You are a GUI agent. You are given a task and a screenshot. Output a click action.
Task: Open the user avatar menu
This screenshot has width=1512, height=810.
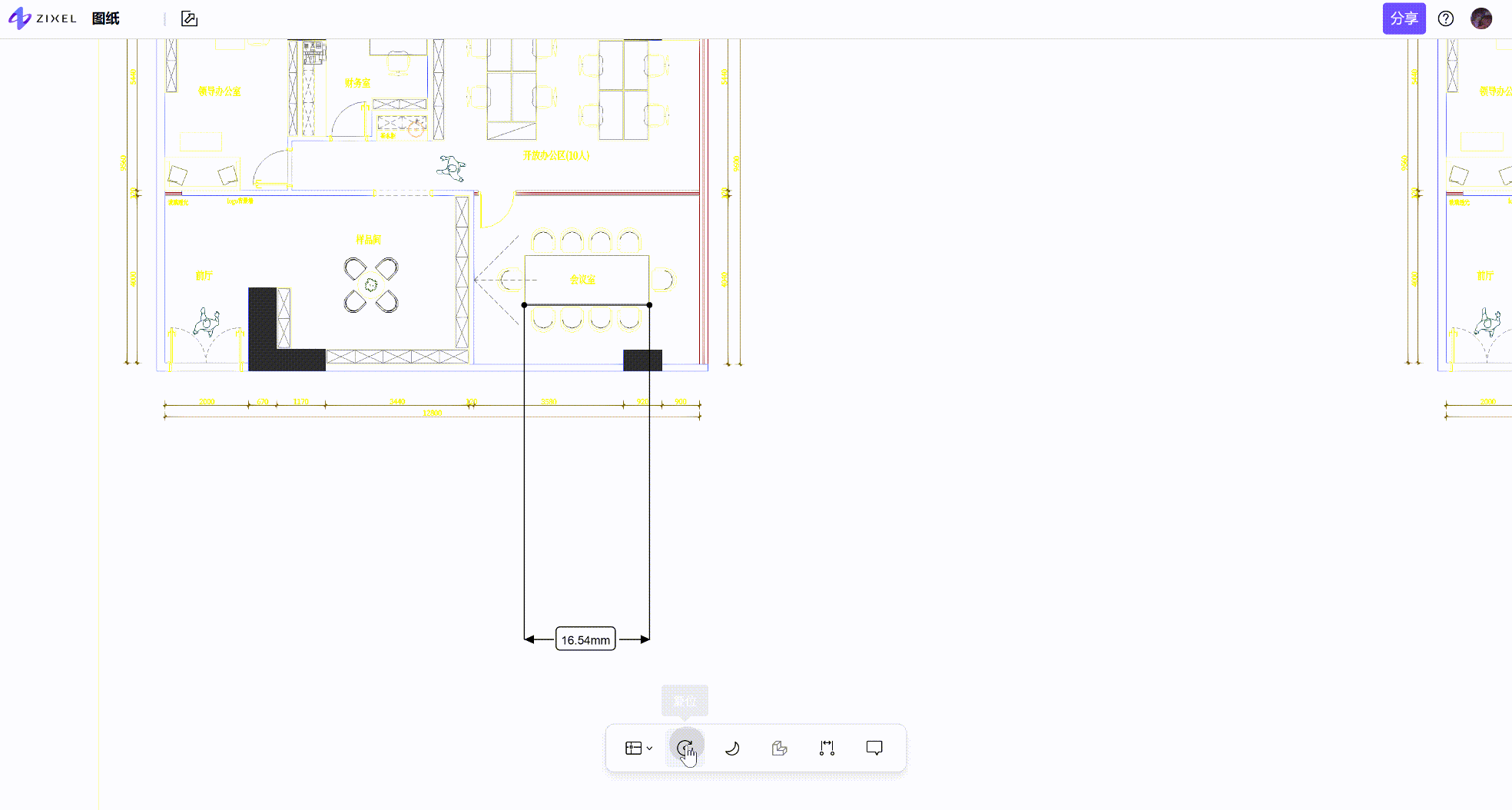[x=1481, y=18]
